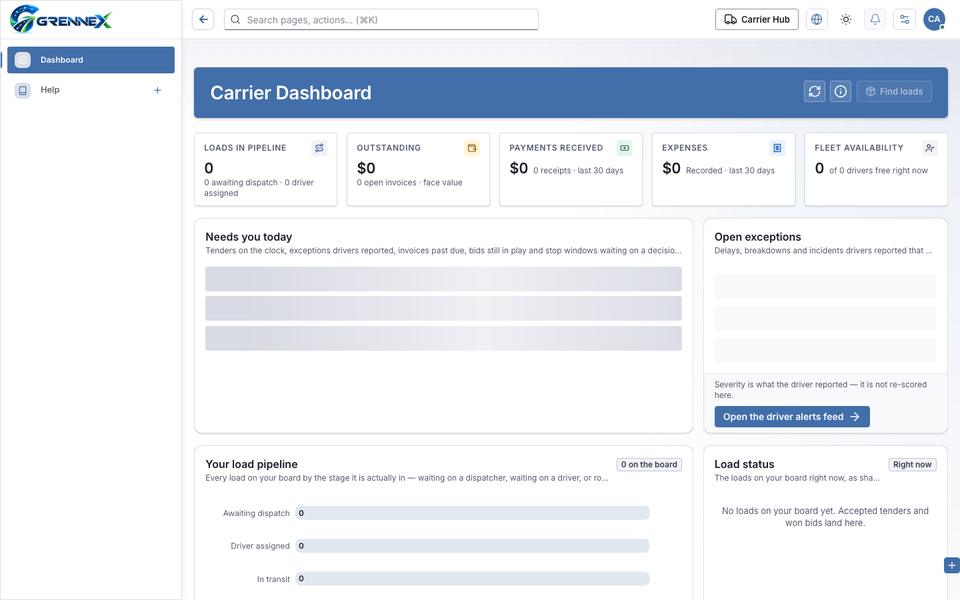Click '0 open invoices · face value' text
This screenshot has width=960, height=600.
click(410, 182)
